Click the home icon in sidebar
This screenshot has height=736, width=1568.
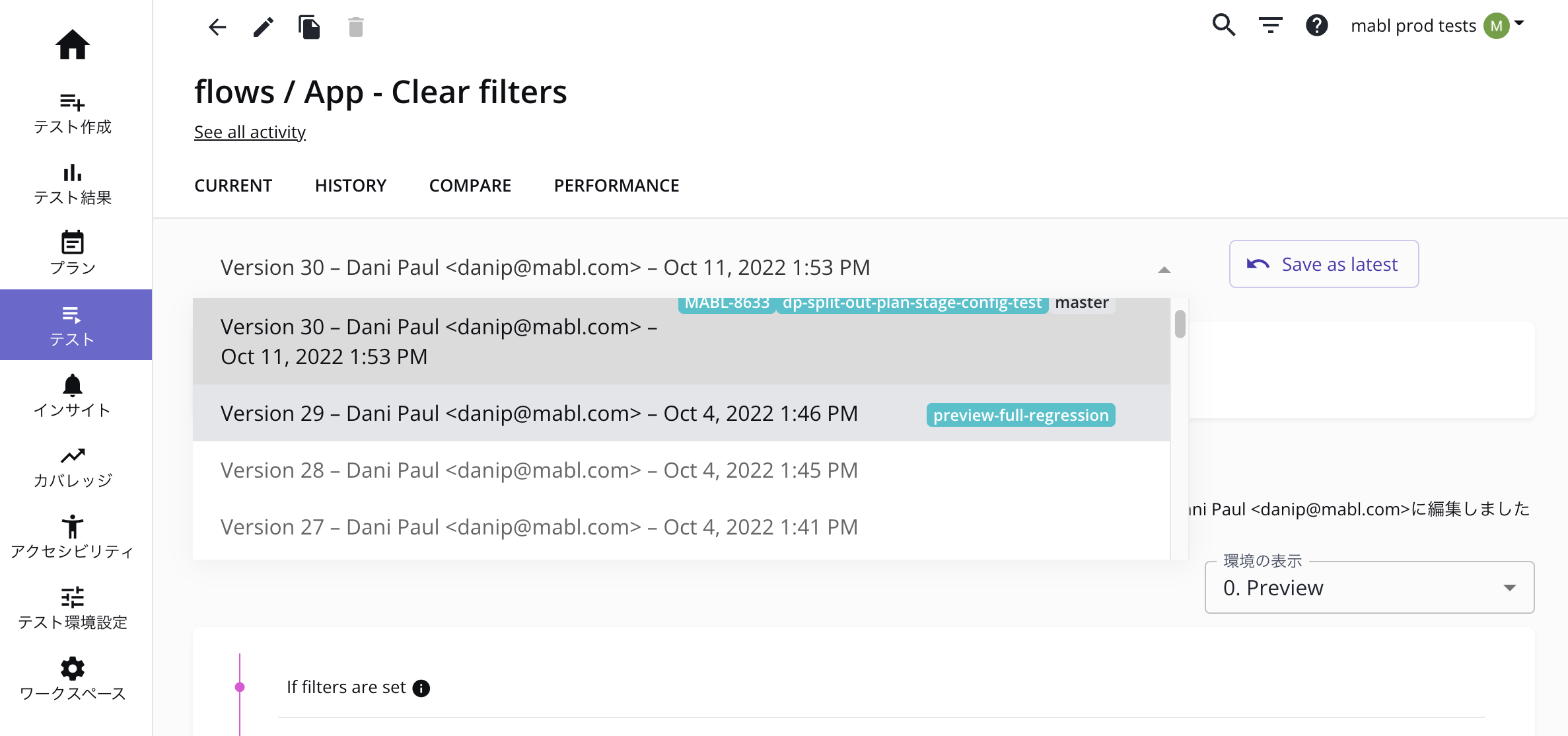[72, 44]
